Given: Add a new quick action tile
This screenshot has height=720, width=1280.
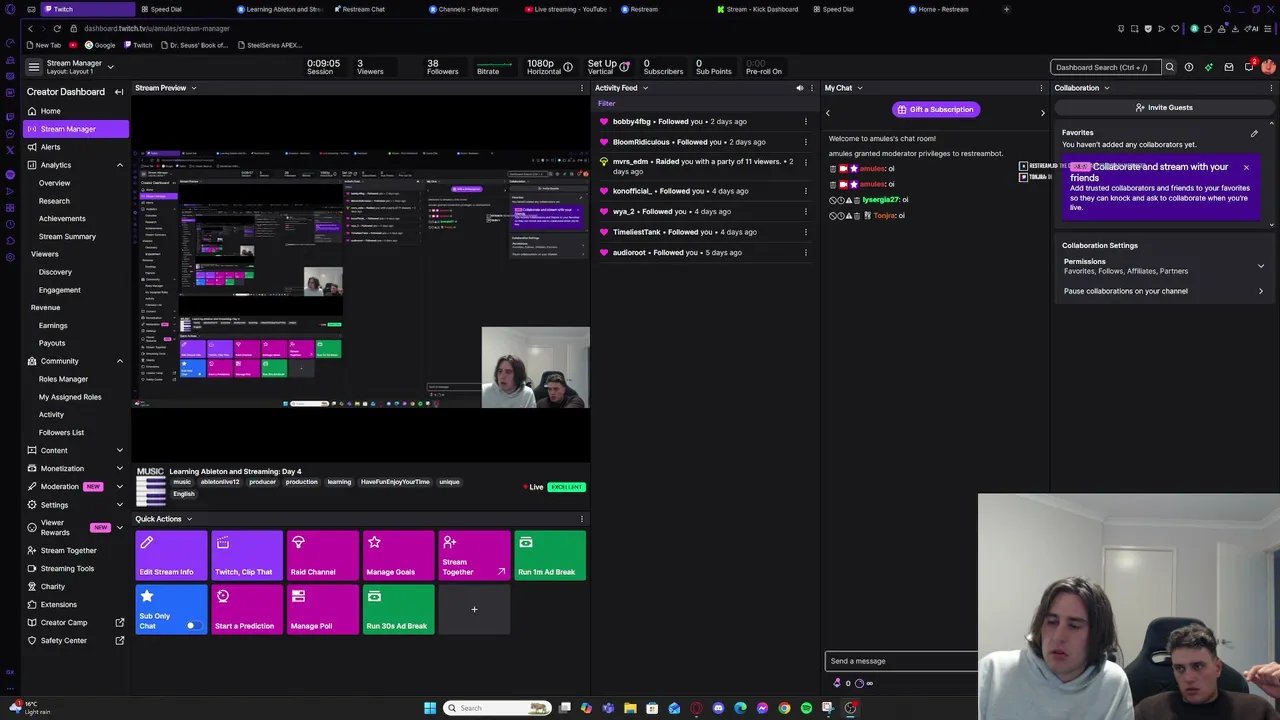Looking at the screenshot, I should coord(474,609).
